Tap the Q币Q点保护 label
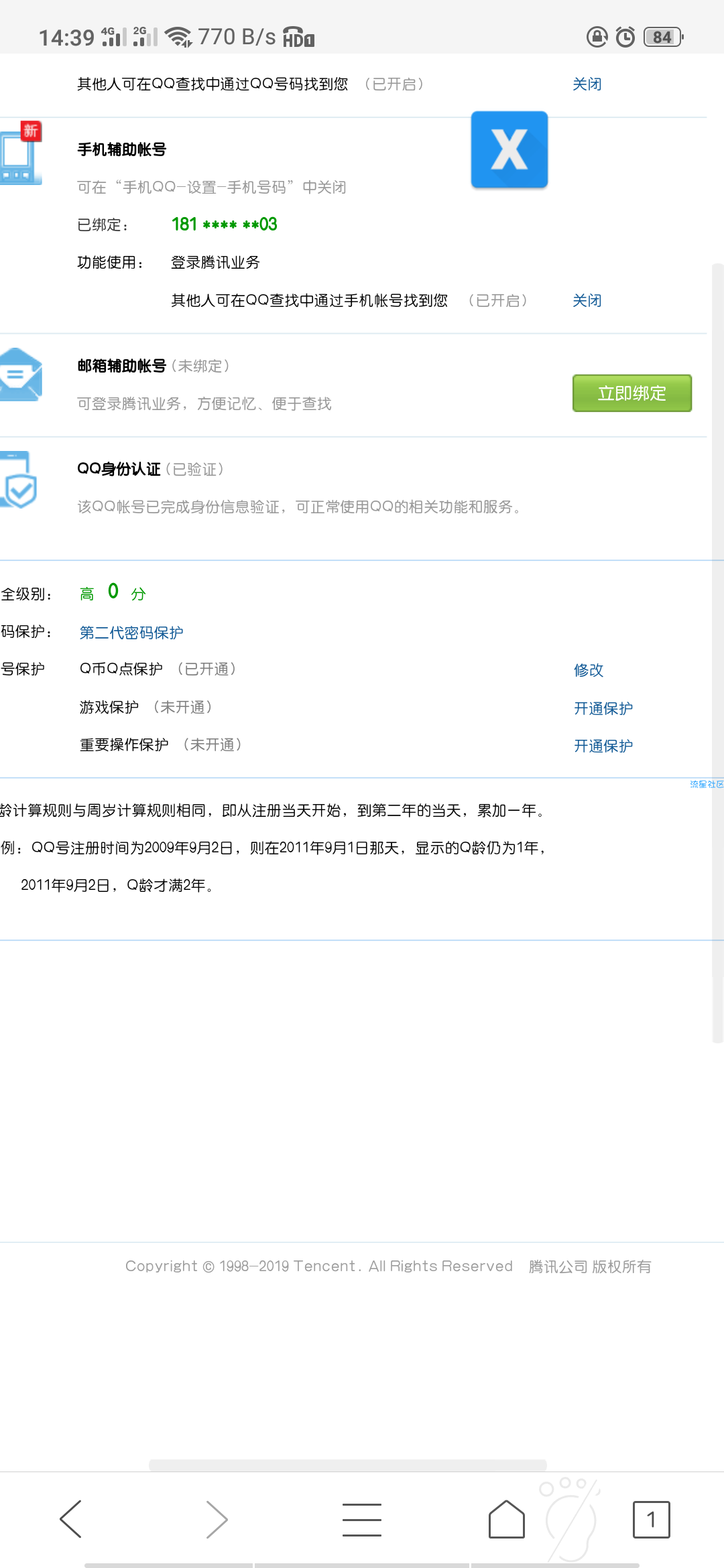 point(121,669)
